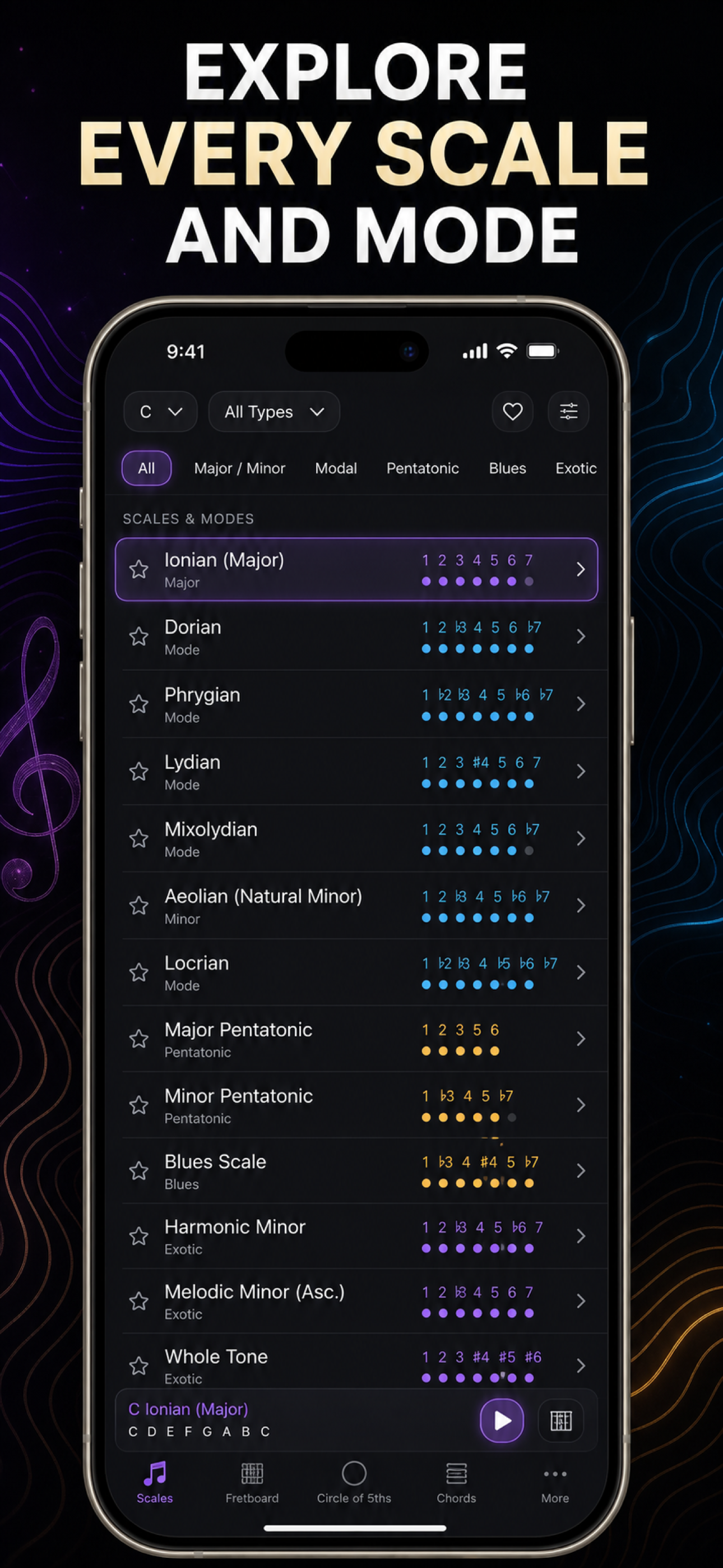Select the "Mixolydian" scale name

[x=211, y=829]
